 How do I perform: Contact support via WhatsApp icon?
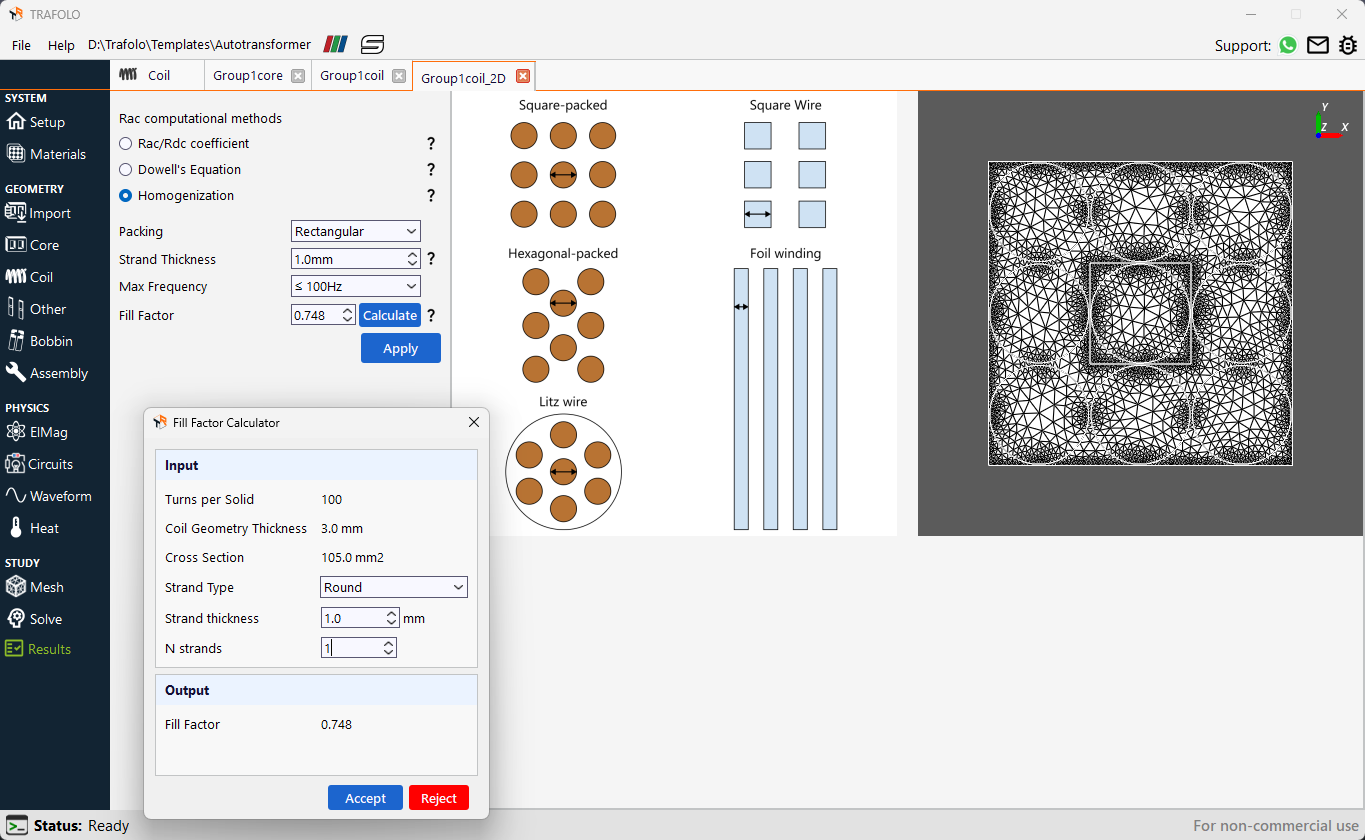tap(1288, 45)
